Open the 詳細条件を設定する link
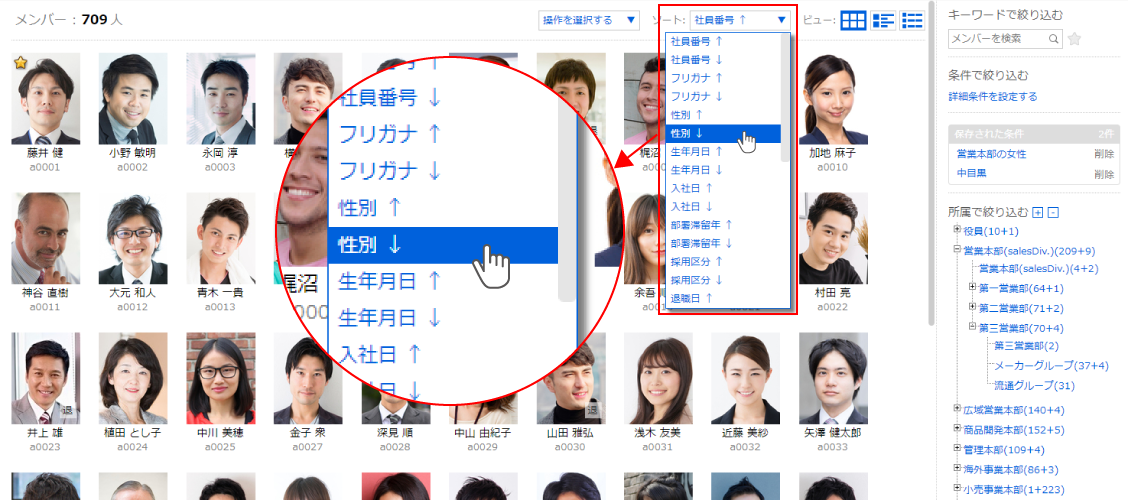Image resolution: width=1128 pixels, height=500 pixels. (993, 96)
